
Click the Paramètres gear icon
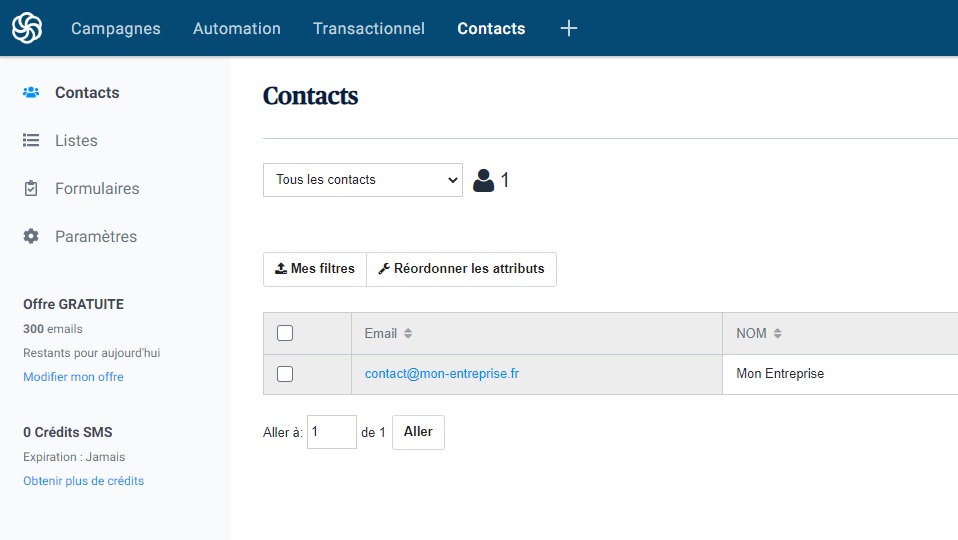(x=31, y=237)
